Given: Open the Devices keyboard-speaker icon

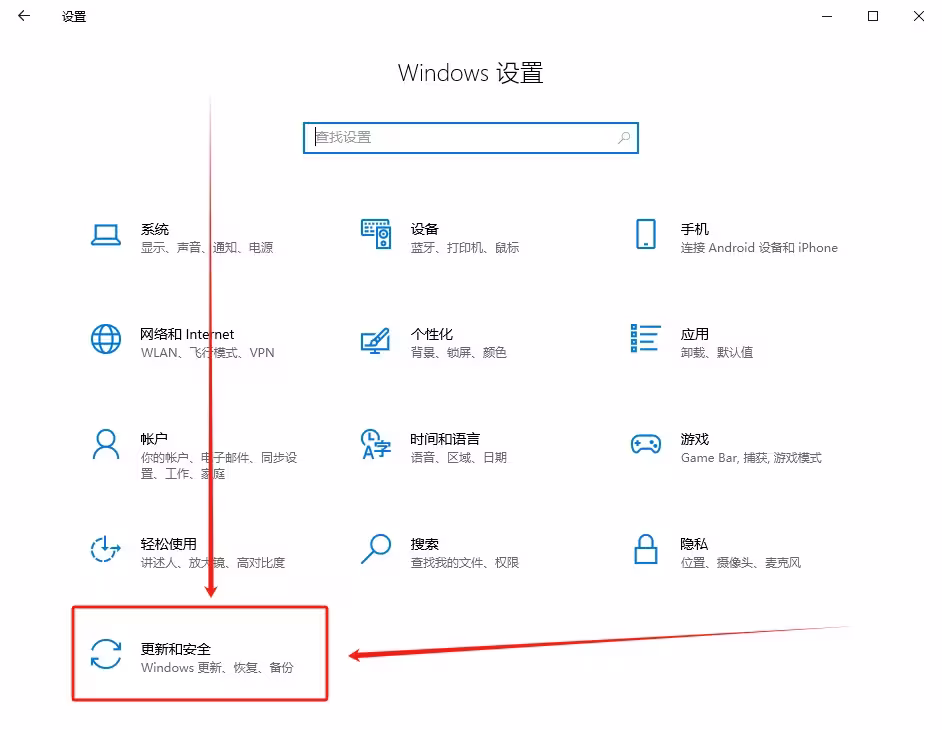Looking at the screenshot, I should [376, 234].
